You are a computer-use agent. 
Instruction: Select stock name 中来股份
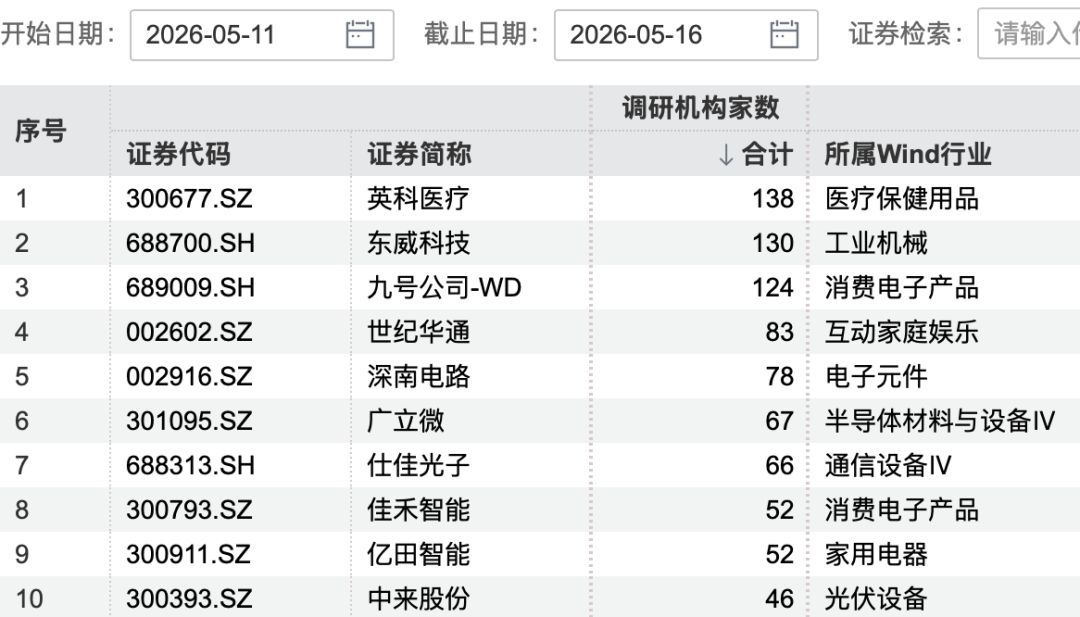coord(419,598)
